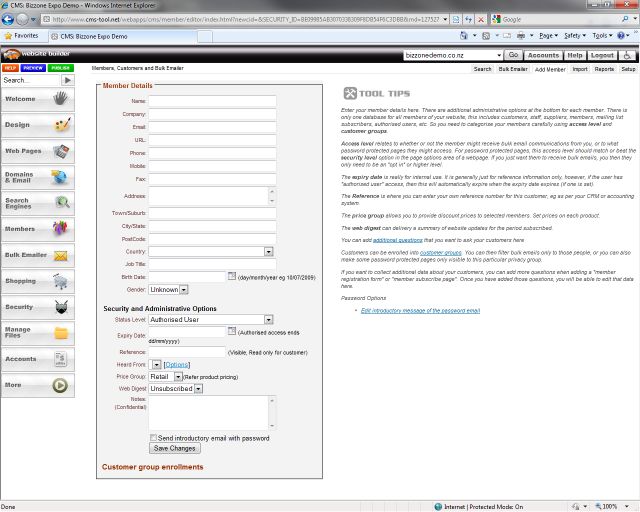The width and height of the screenshot is (640, 512).
Task: Open Web Pages from the sidebar
Action: [x=37, y=151]
